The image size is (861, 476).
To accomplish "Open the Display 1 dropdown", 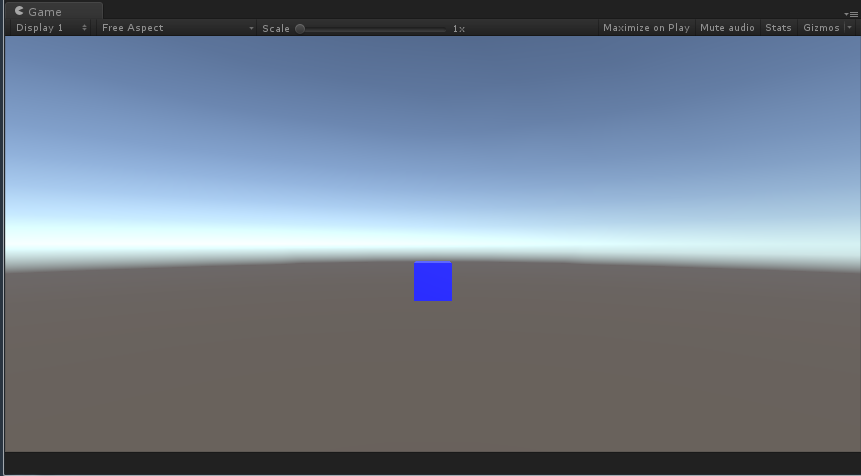I will point(51,28).
